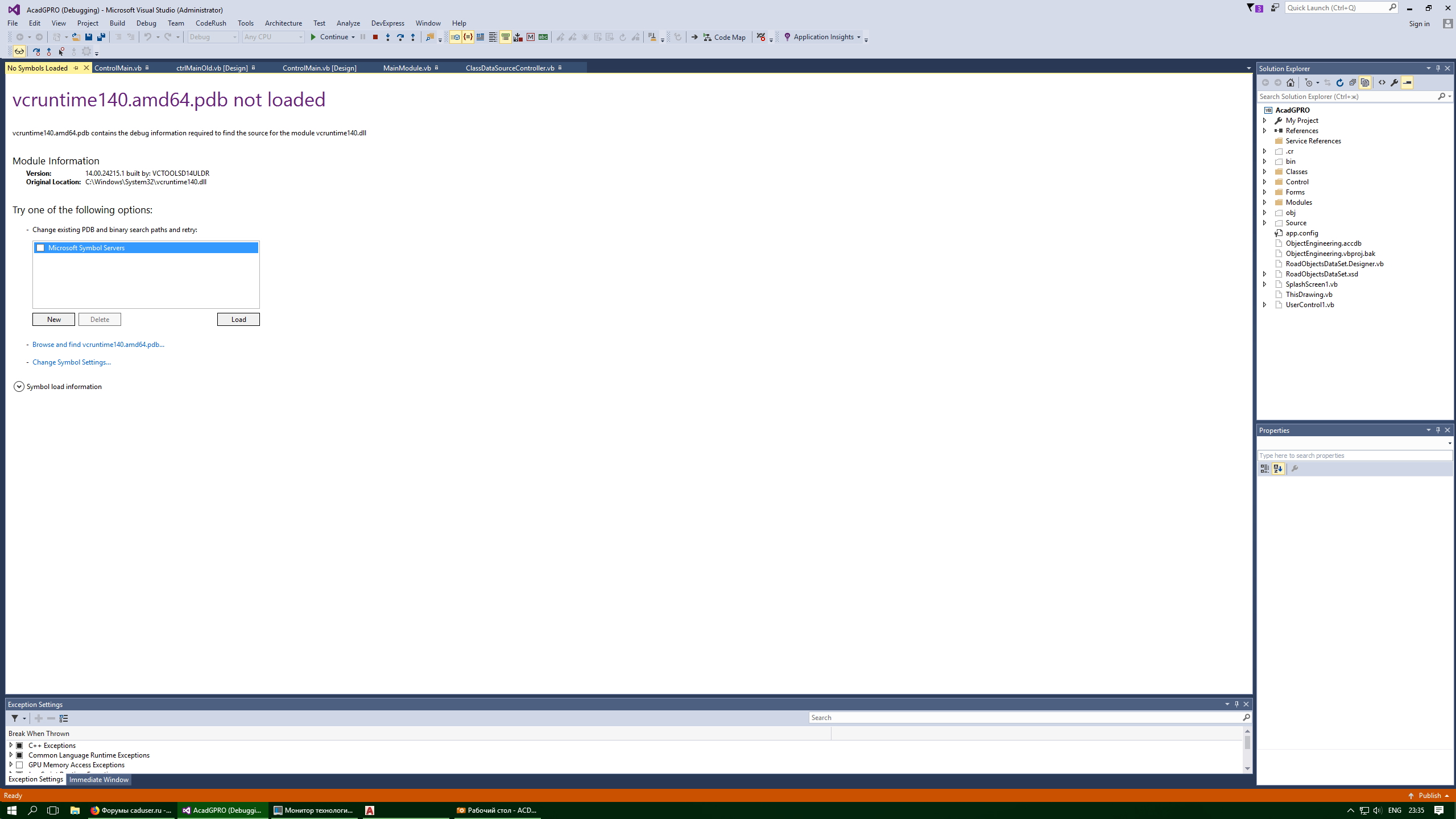Check the GPU Memory Access Exceptions checkbox
Viewport: 1456px width, 819px height.
click(19, 765)
